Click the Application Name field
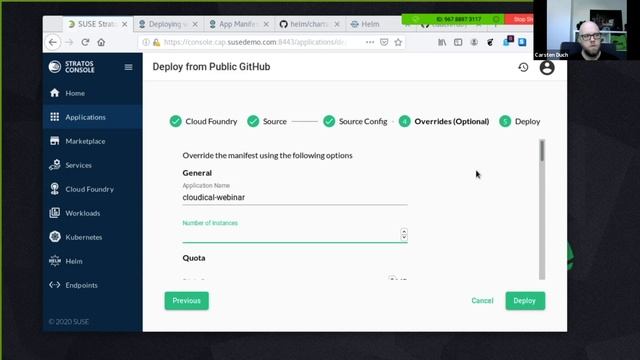Image resolution: width=640 pixels, height=360 pixels. [x=295, y=197]
